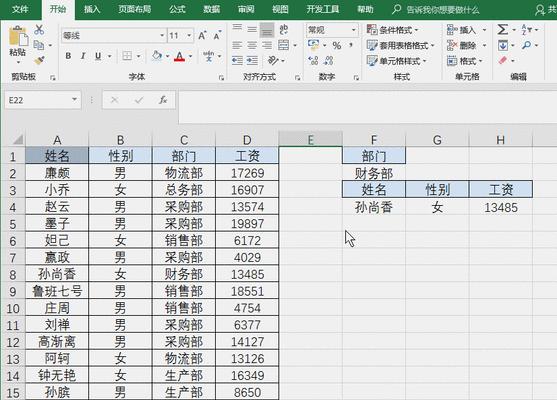Click the accounting number format icon
This screenshot has height=400, width=557.
pyautogui.click(x=314, y=45)
